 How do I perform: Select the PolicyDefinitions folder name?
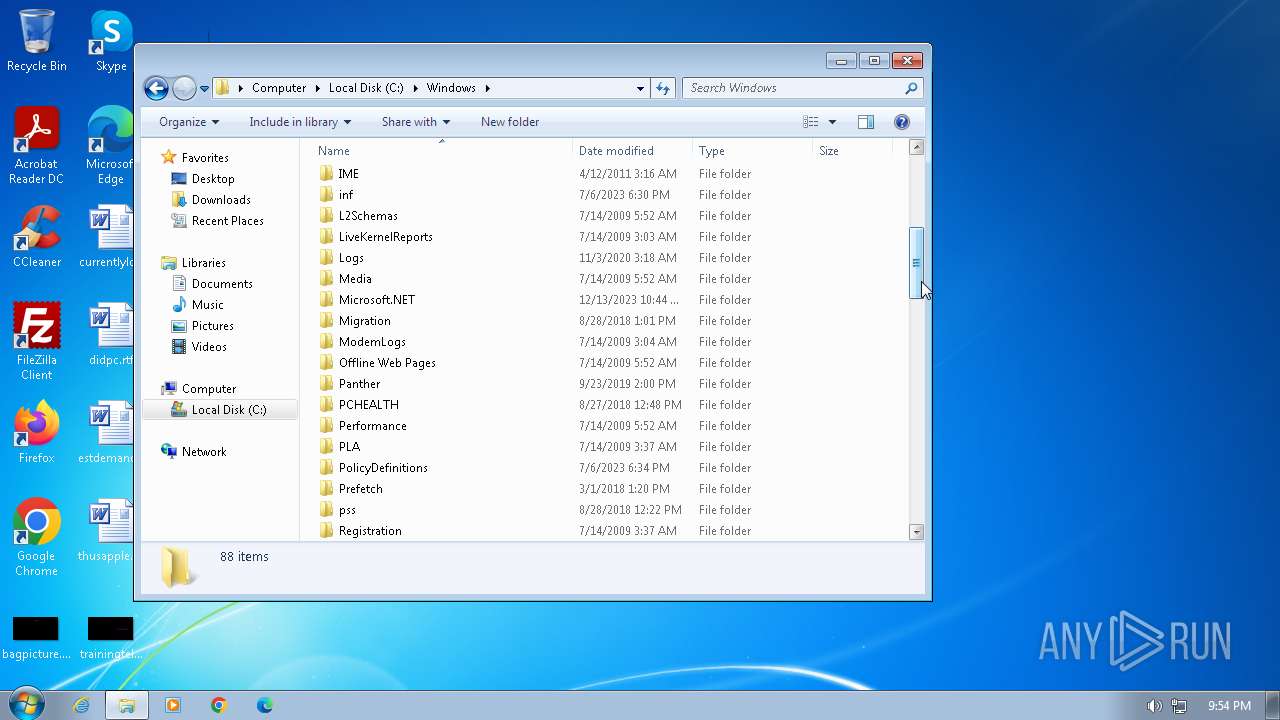[383, 468]
